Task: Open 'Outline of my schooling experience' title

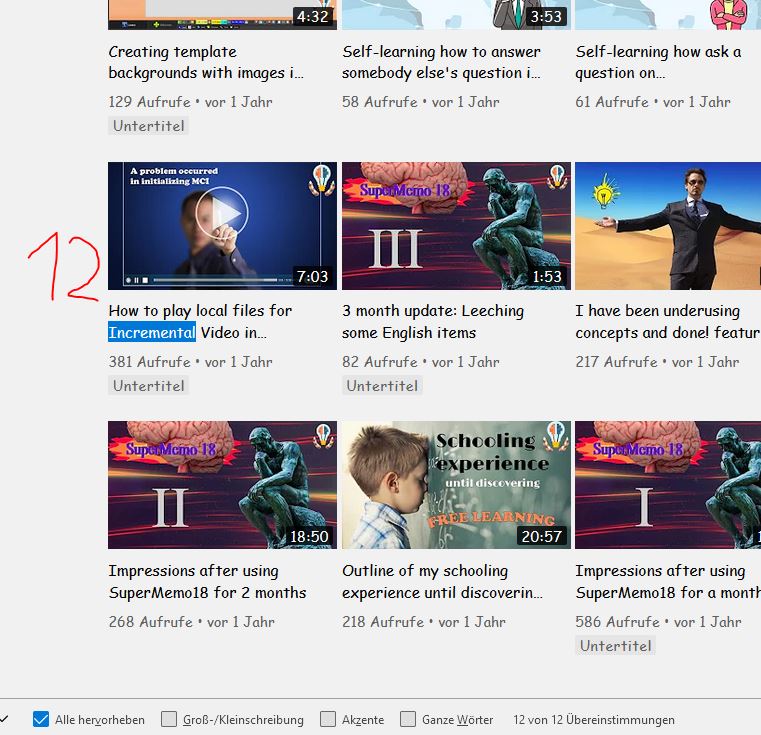Action: 442,581
